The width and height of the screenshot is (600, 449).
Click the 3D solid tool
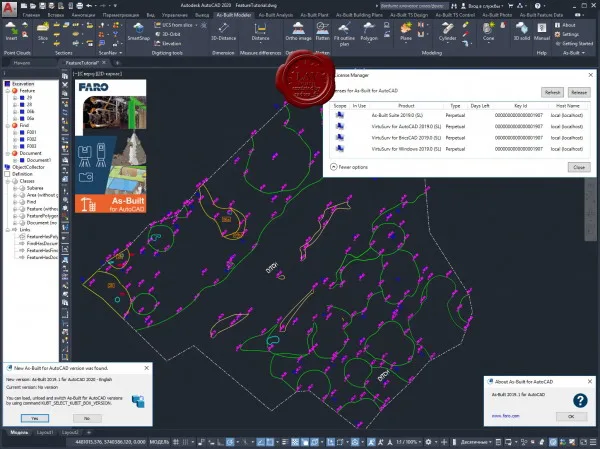(x=522, y=31)
